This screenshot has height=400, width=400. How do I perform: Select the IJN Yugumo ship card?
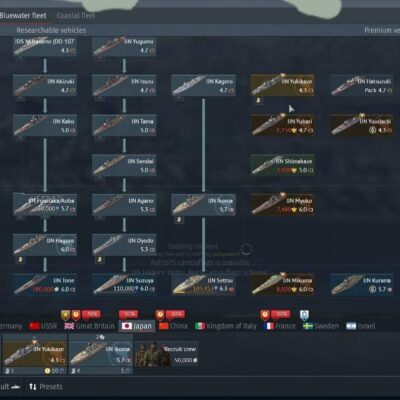click(124, 46)
